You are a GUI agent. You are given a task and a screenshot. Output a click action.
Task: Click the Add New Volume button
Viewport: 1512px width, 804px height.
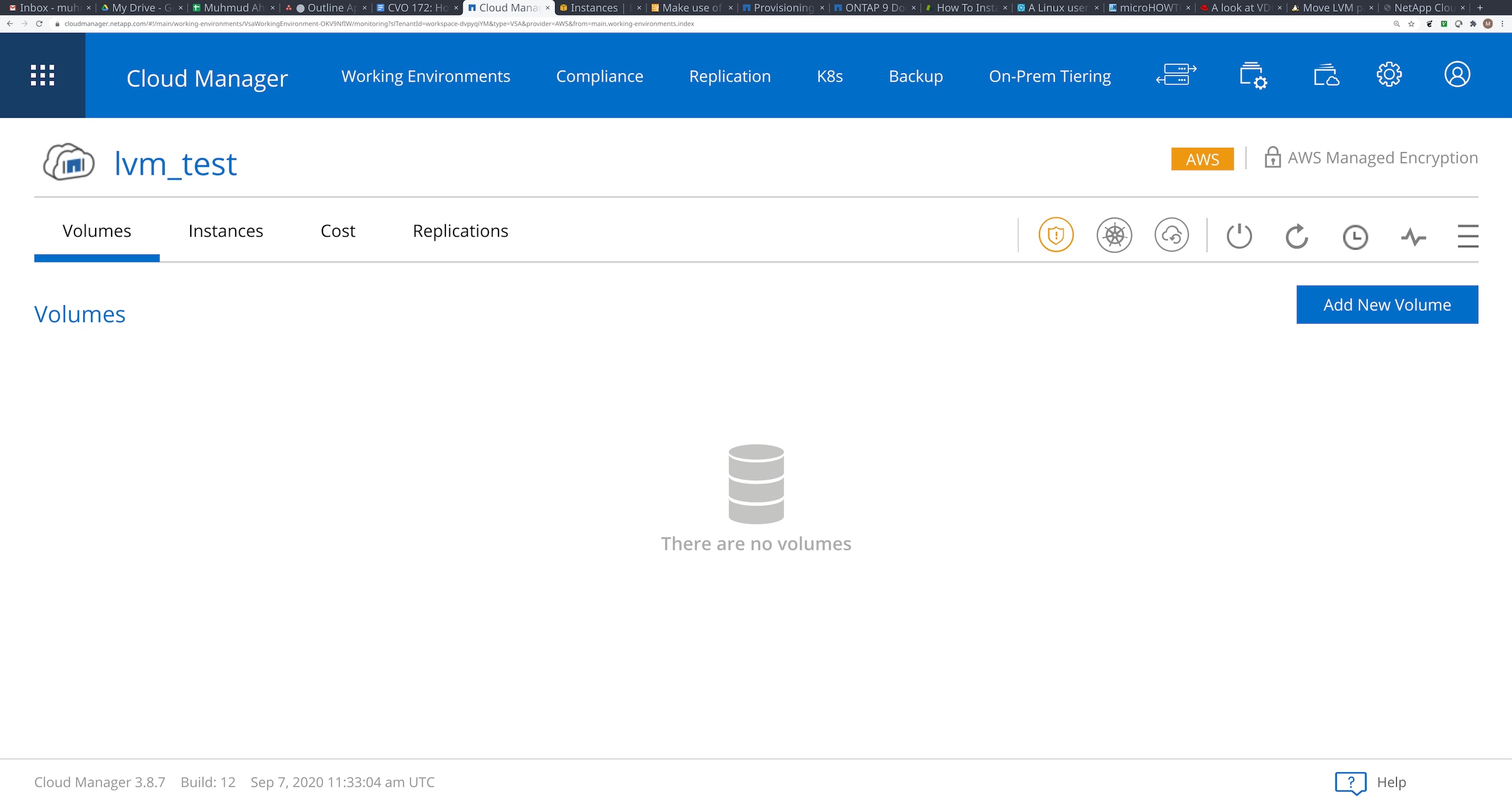pos(1387,305)
